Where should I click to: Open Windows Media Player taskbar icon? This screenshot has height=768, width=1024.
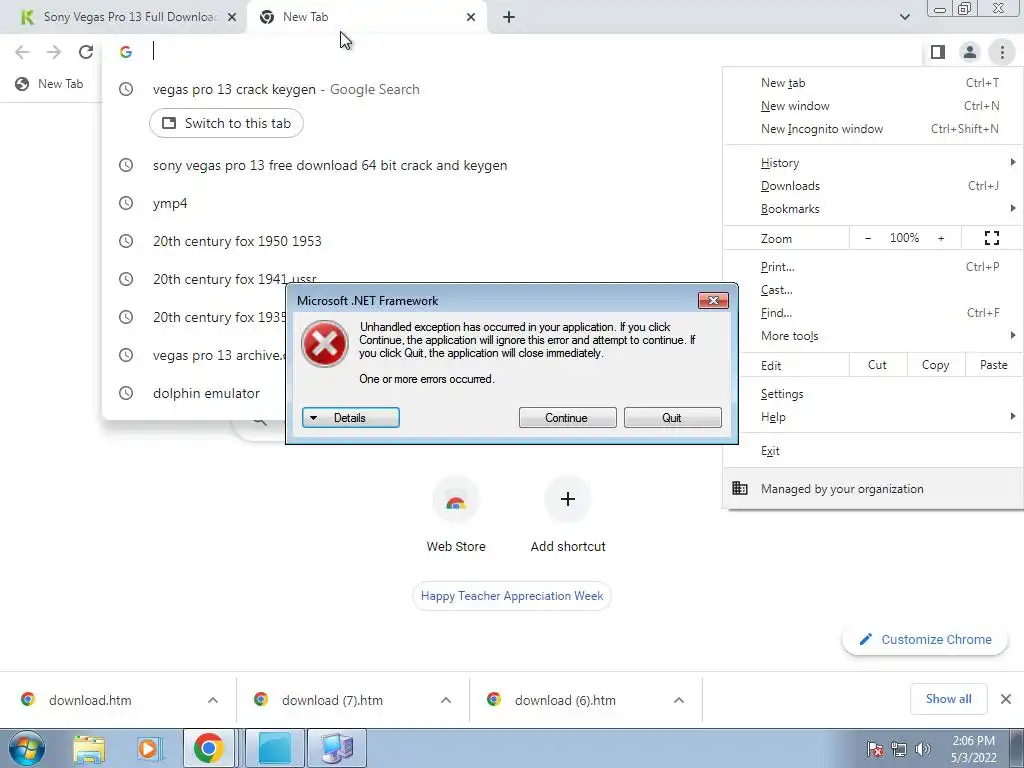148,748
